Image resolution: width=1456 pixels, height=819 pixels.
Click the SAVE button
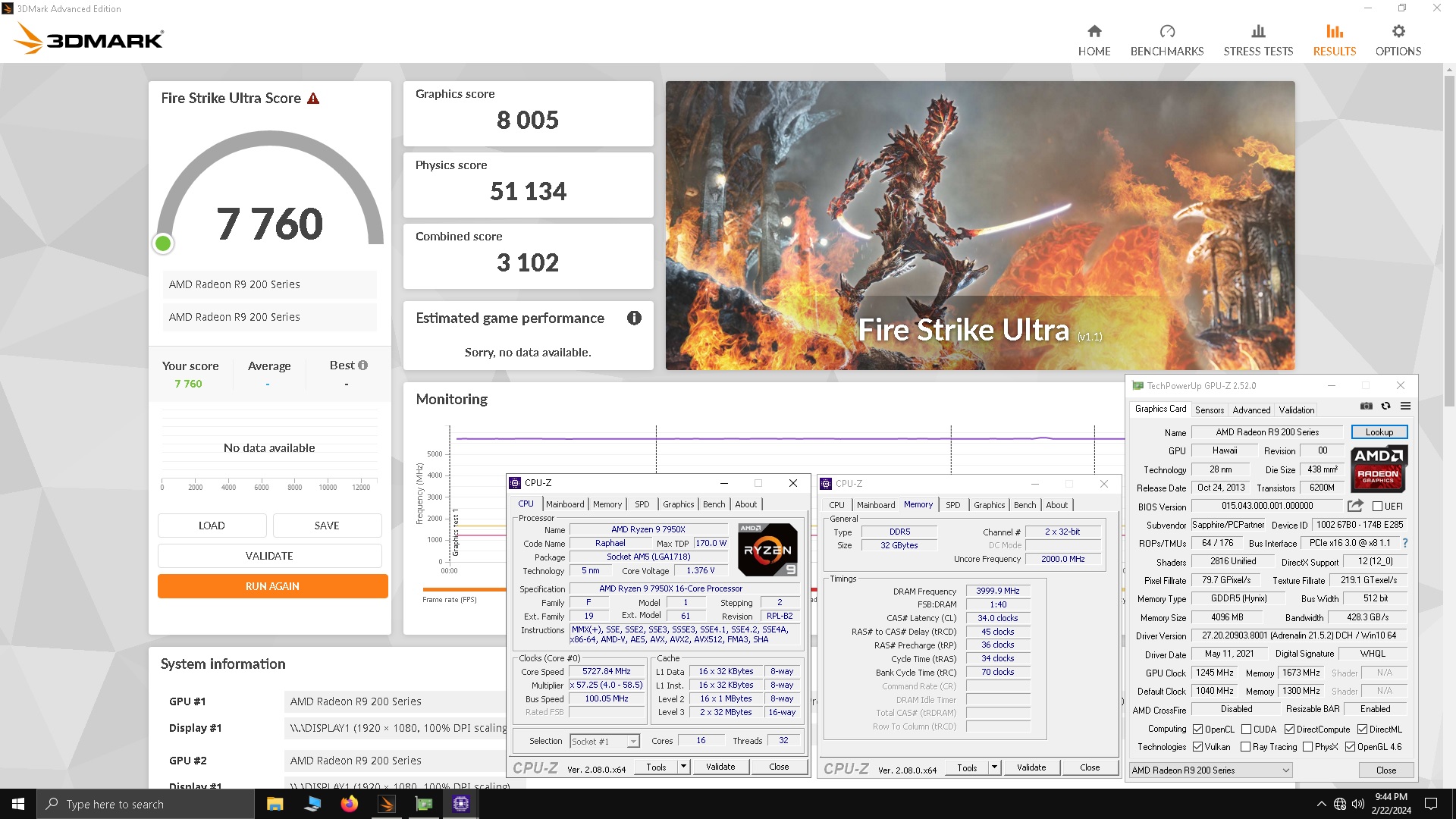coord(327,526)
